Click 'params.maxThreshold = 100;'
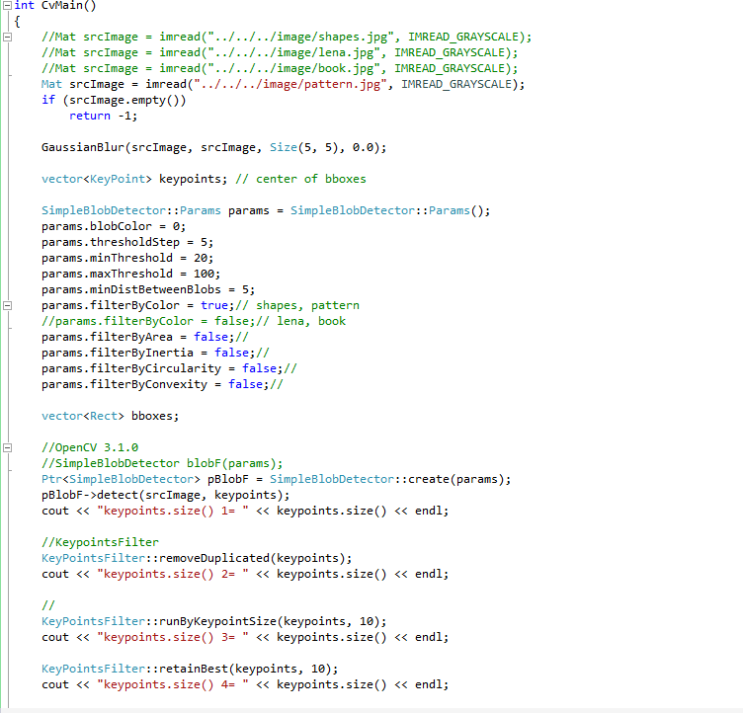The width and height of the screenshot is (743, 713). pyautogui.click(x=131, y=273)
